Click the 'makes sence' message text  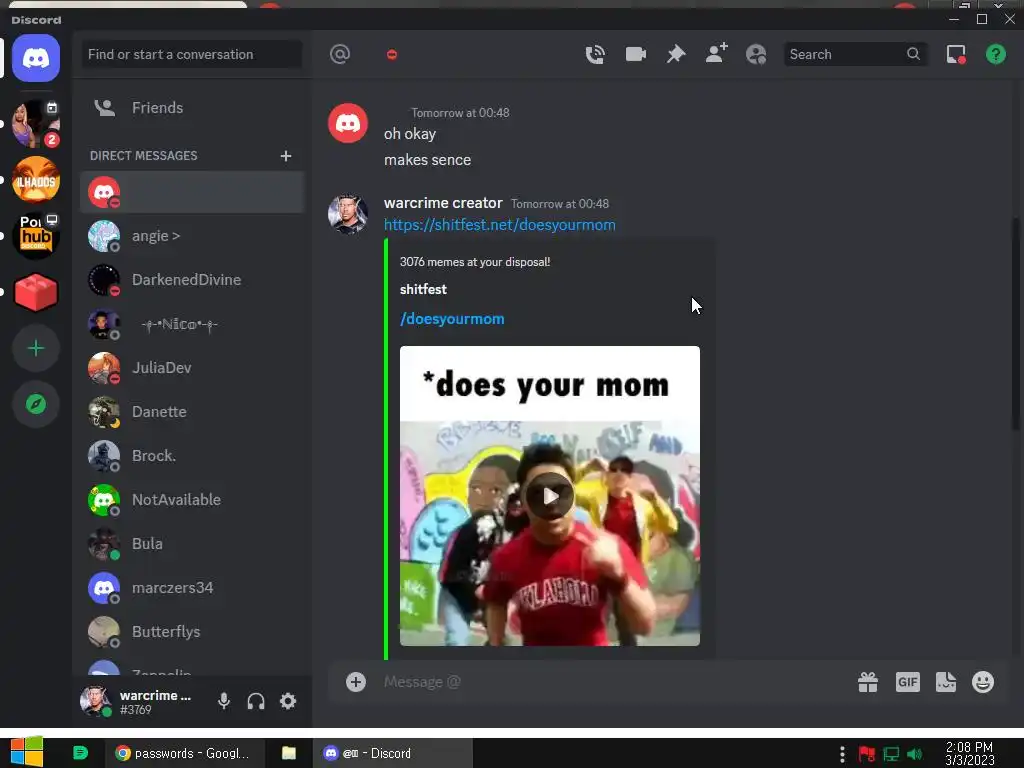pos(427,160)
